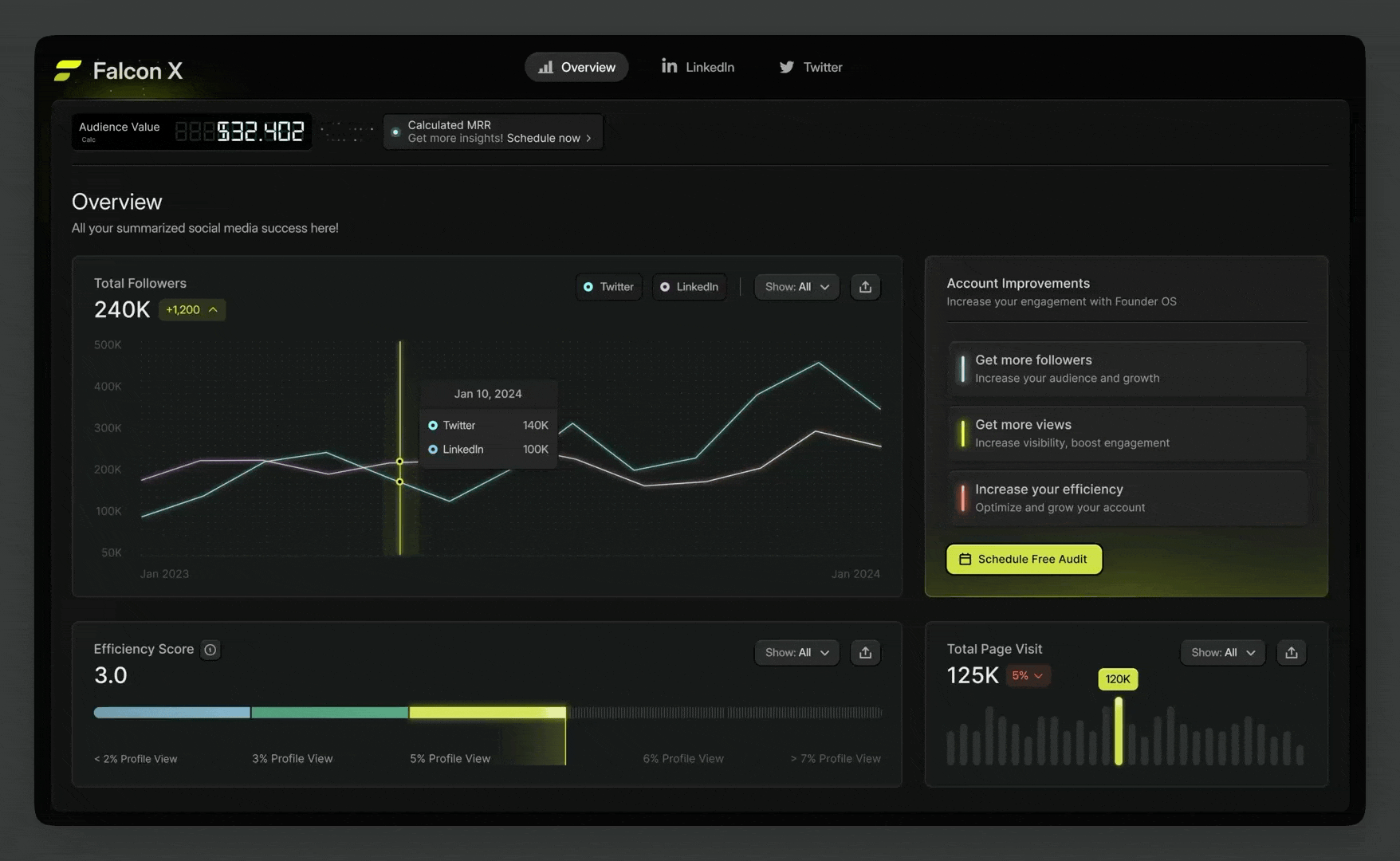Click the up arrow in +1,200 badge
This screenshot has width=1400, height=861.
click(213, 310)
